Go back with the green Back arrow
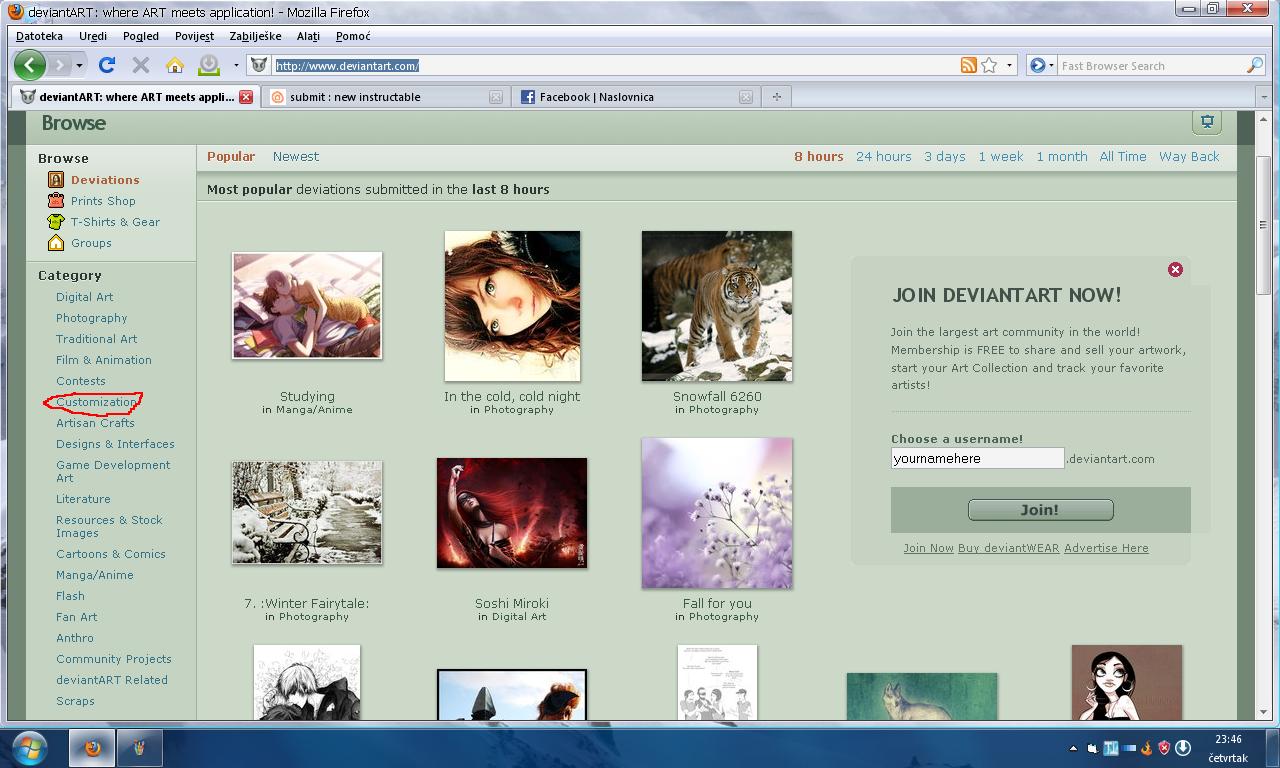The height and width of the screenshot is (768, 1280). tap(30, 65)
